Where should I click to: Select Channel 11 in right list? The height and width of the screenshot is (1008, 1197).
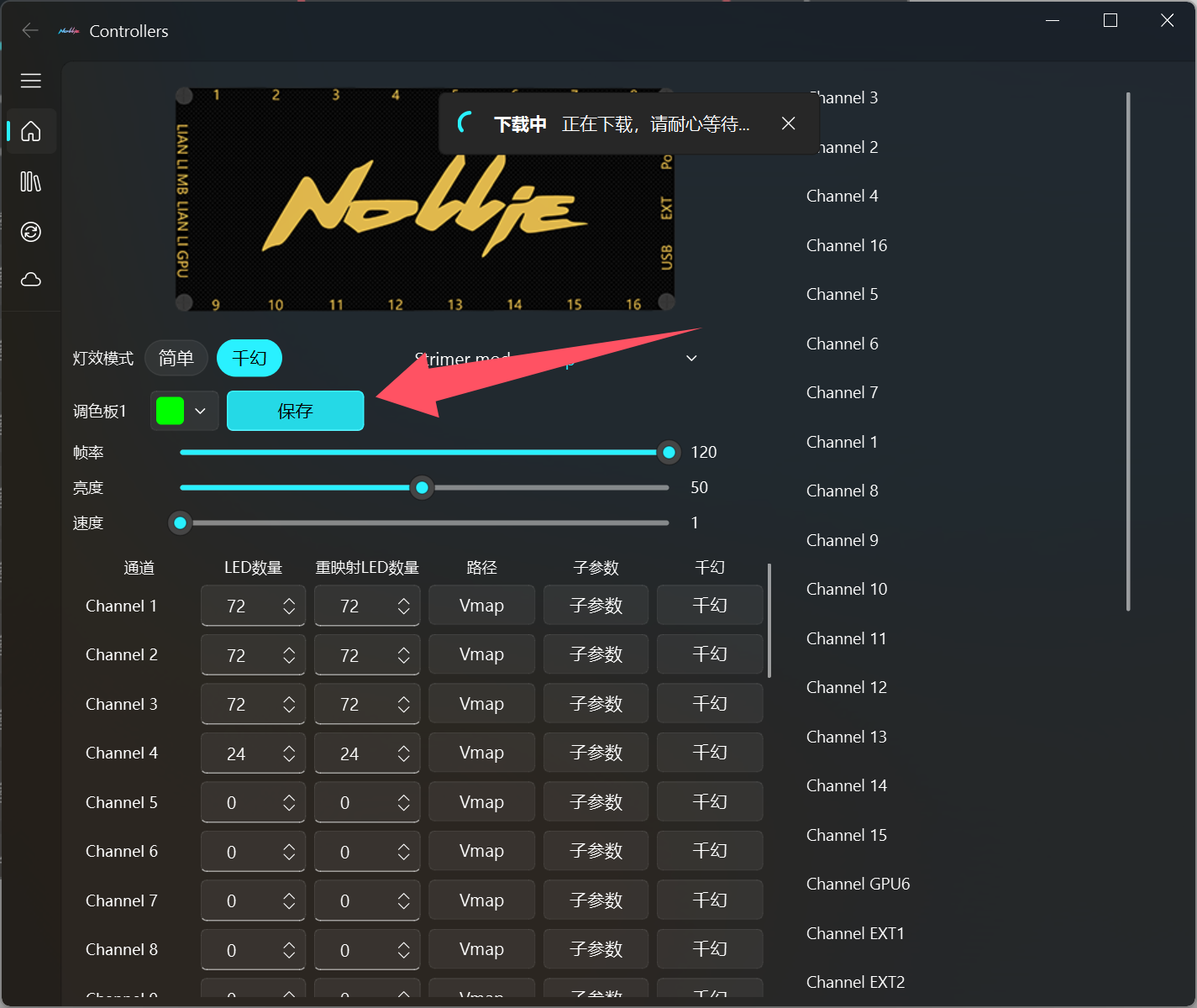[847, 638]
